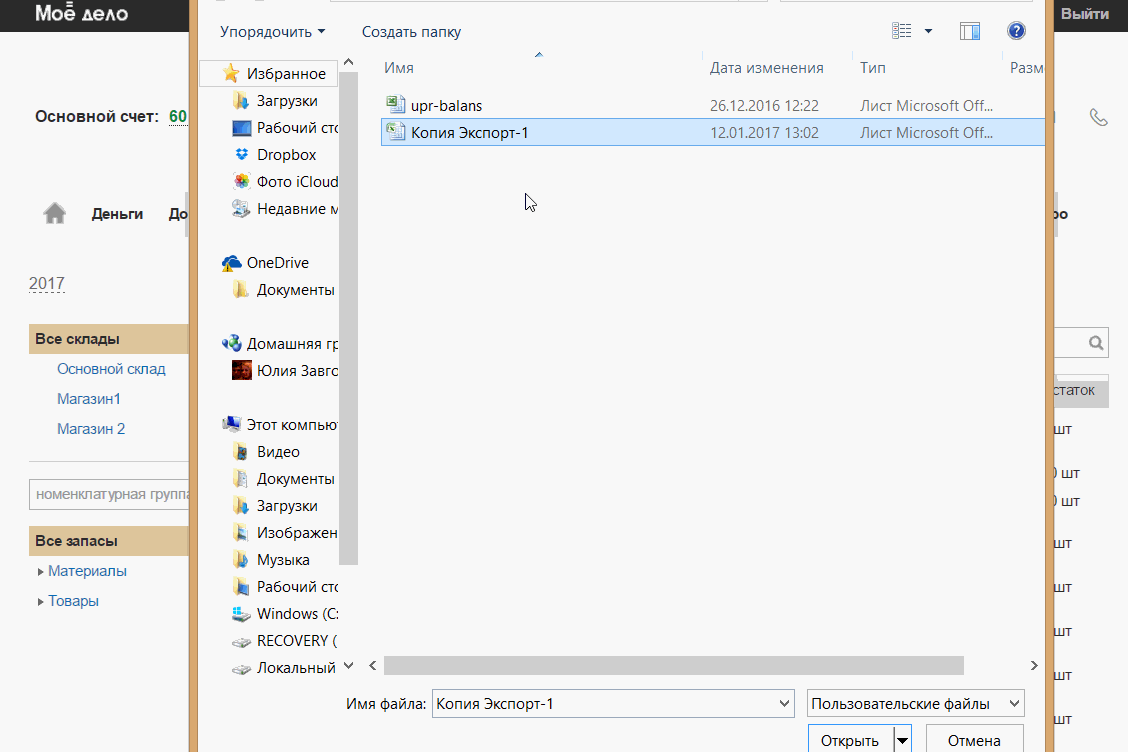This screenshot has width=1128, height=752.
Task: Click Создать папку button
Action: 411,32
